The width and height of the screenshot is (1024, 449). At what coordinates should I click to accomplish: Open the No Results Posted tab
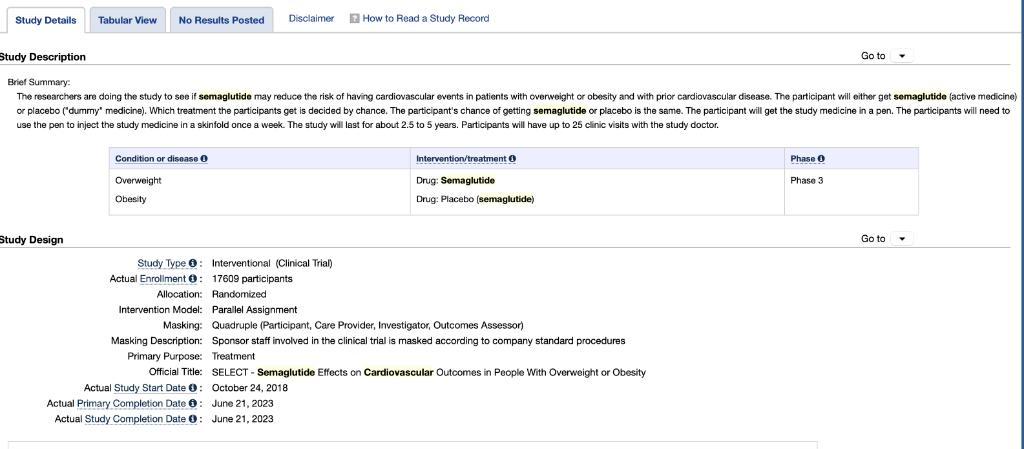(221, 20)
